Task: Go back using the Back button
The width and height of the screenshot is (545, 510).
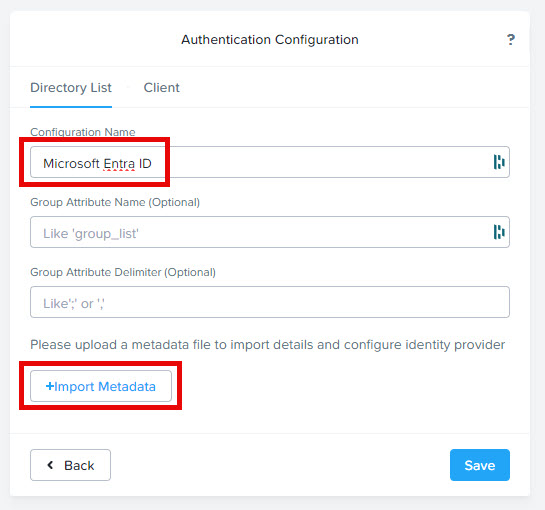Action: [71, 465]
